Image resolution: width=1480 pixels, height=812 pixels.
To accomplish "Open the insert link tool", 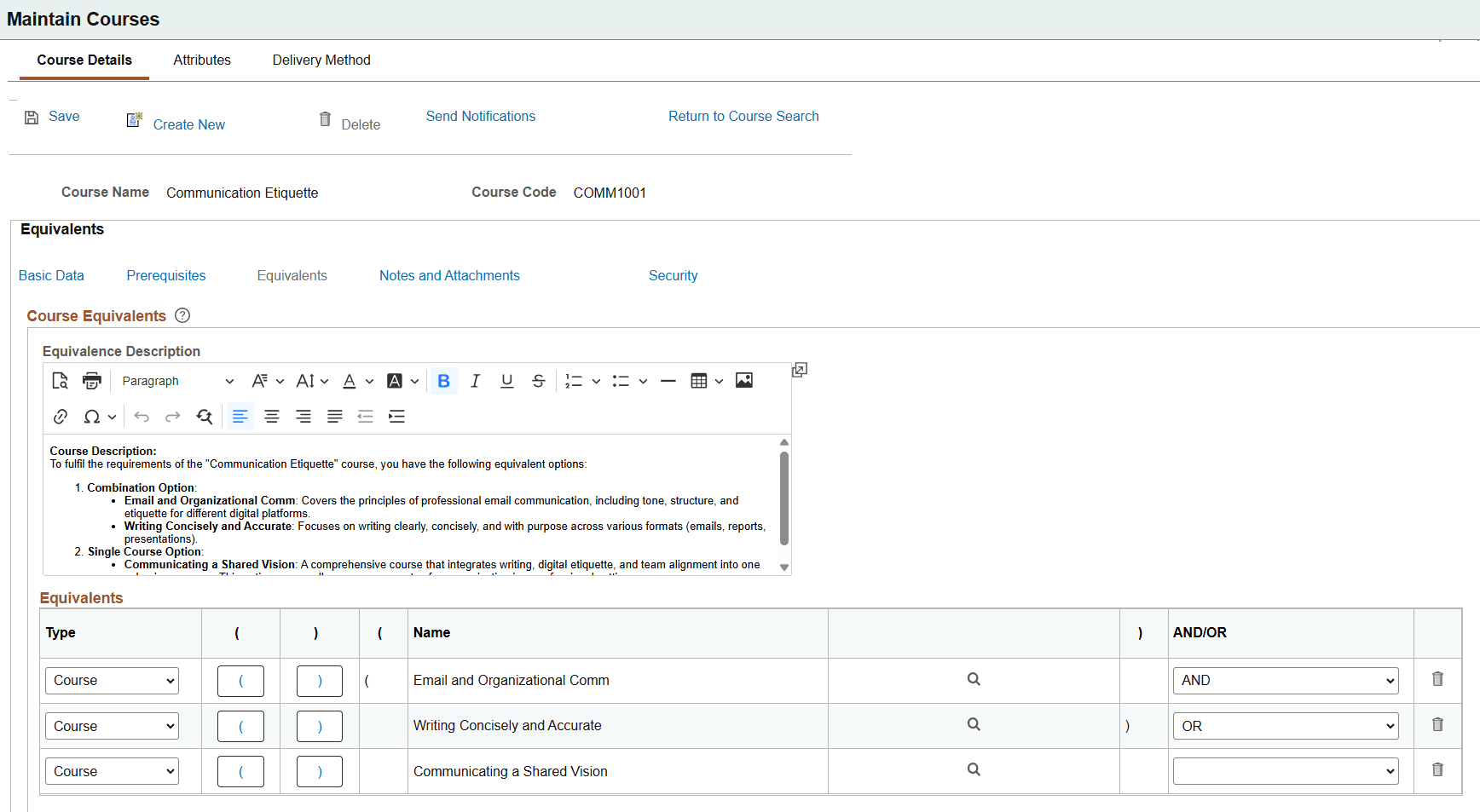I will pos(60,417).
